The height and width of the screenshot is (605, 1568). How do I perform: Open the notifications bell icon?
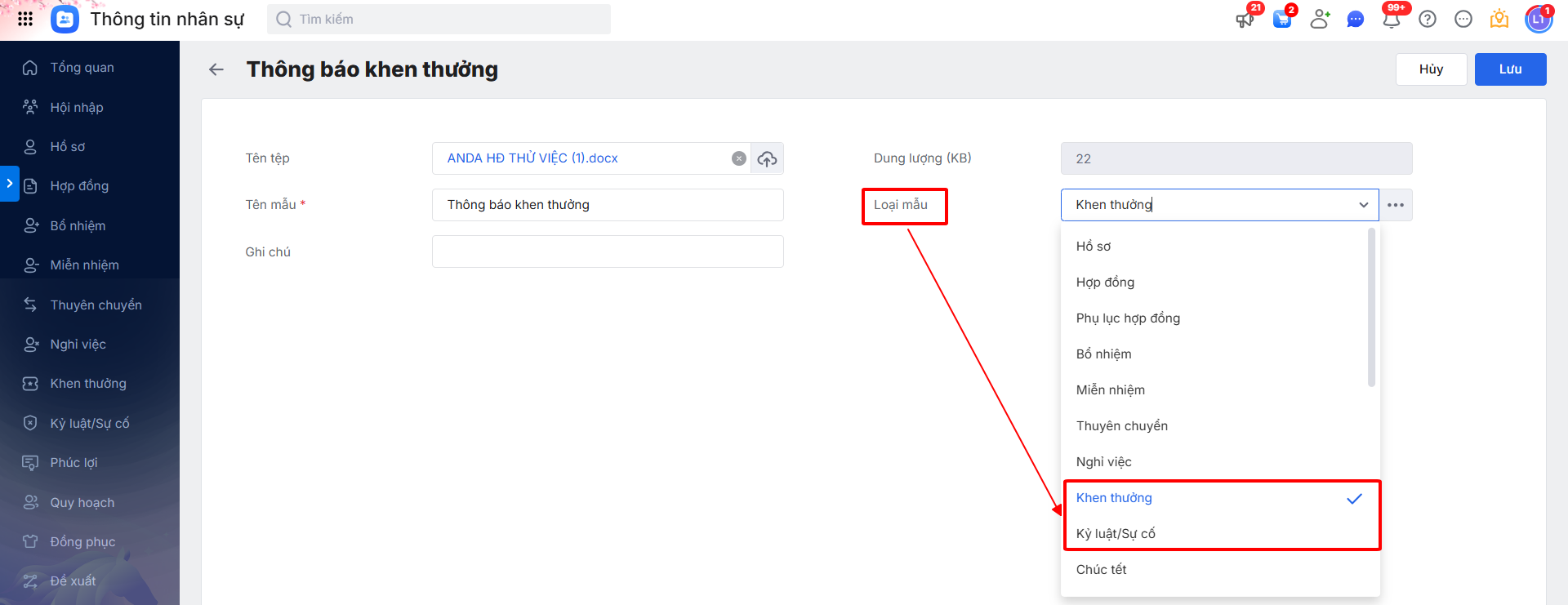click(x=1391, y=19)
